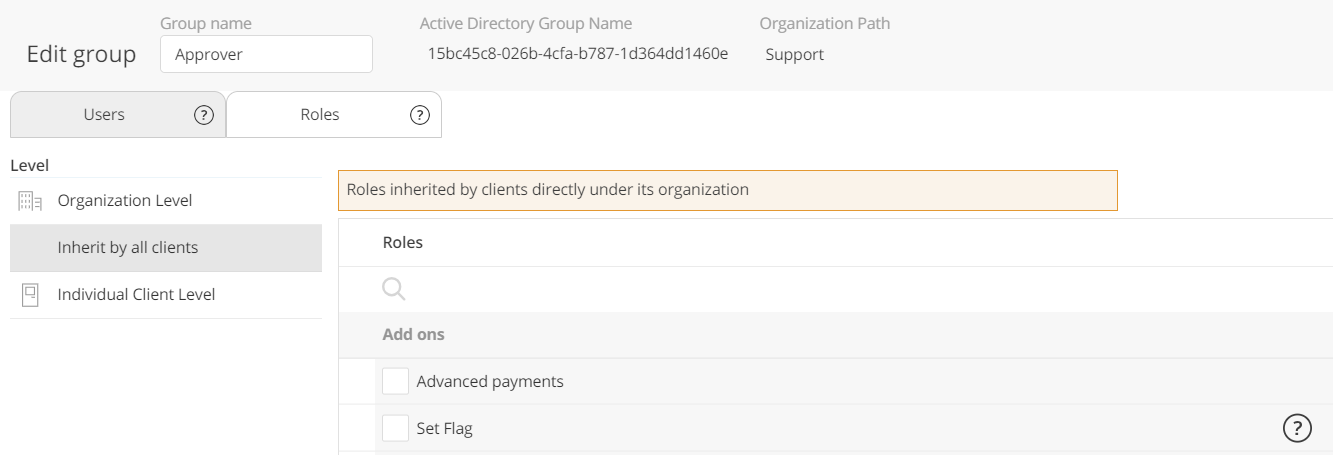Select the Roles tab

tap(320, 115)
